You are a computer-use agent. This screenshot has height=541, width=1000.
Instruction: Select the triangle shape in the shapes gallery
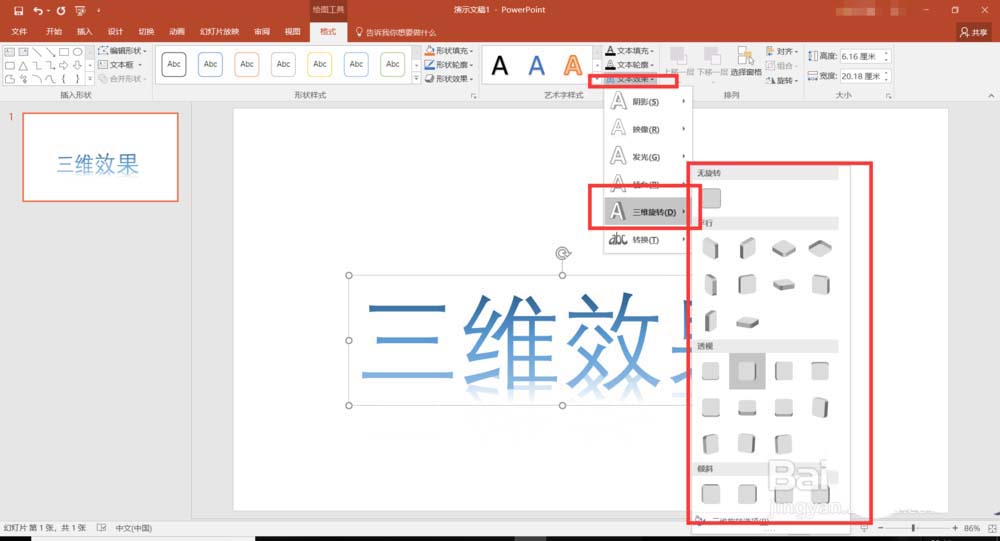click(x=23, y=65)
